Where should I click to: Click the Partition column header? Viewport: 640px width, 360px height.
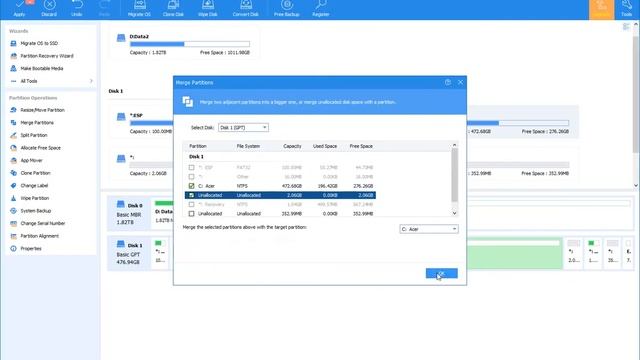point(198,146)
